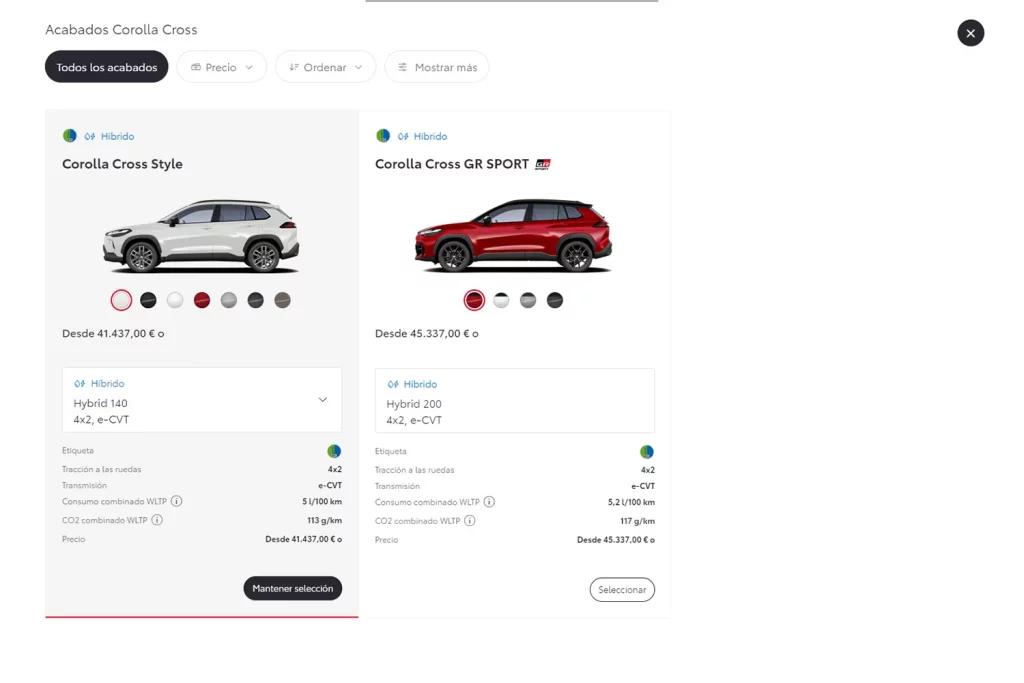Click the sliders icon in Mostrar más
Screen dimensions: 1024x683
402,67
